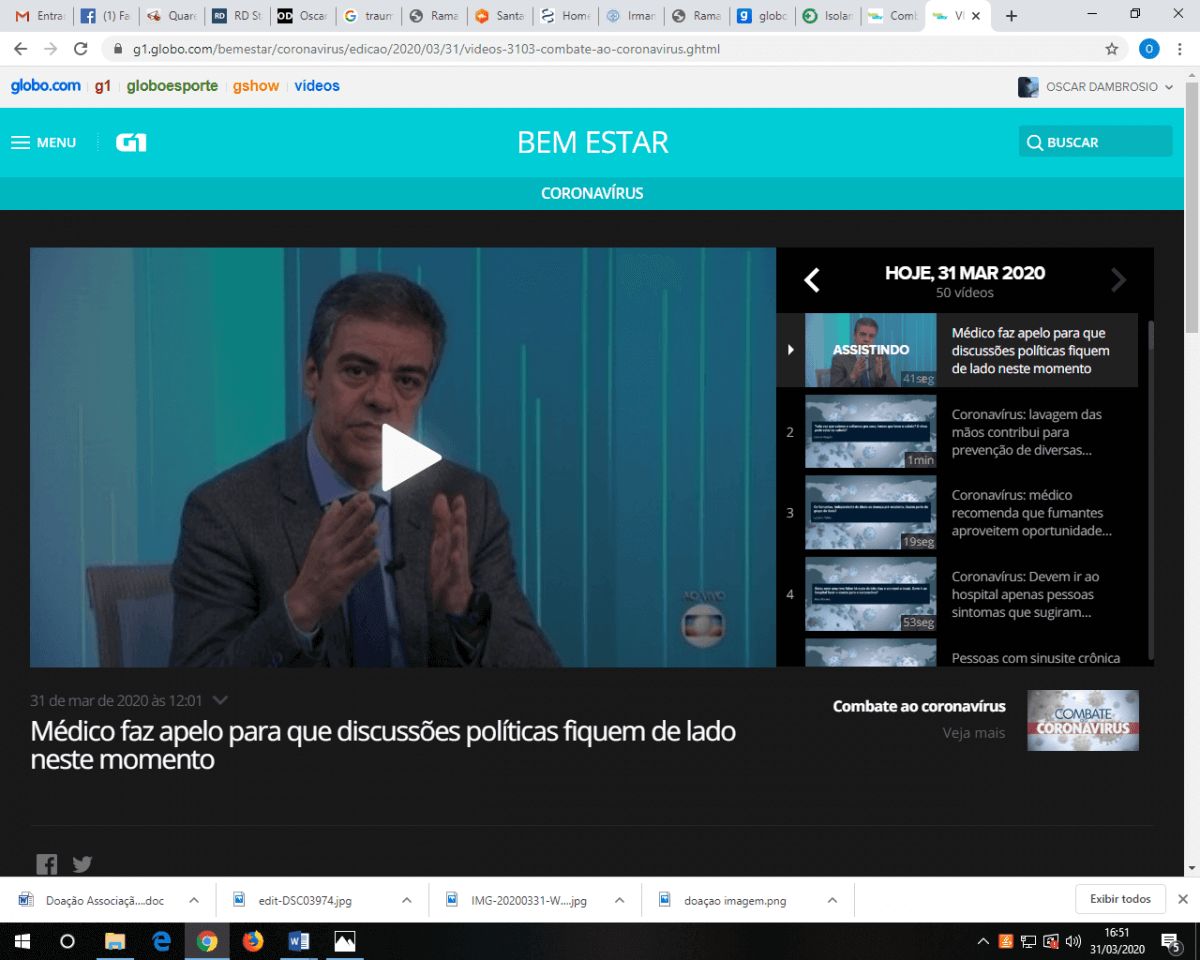Launch Microsoft Edge from taskbar

(x=161, y=941)
